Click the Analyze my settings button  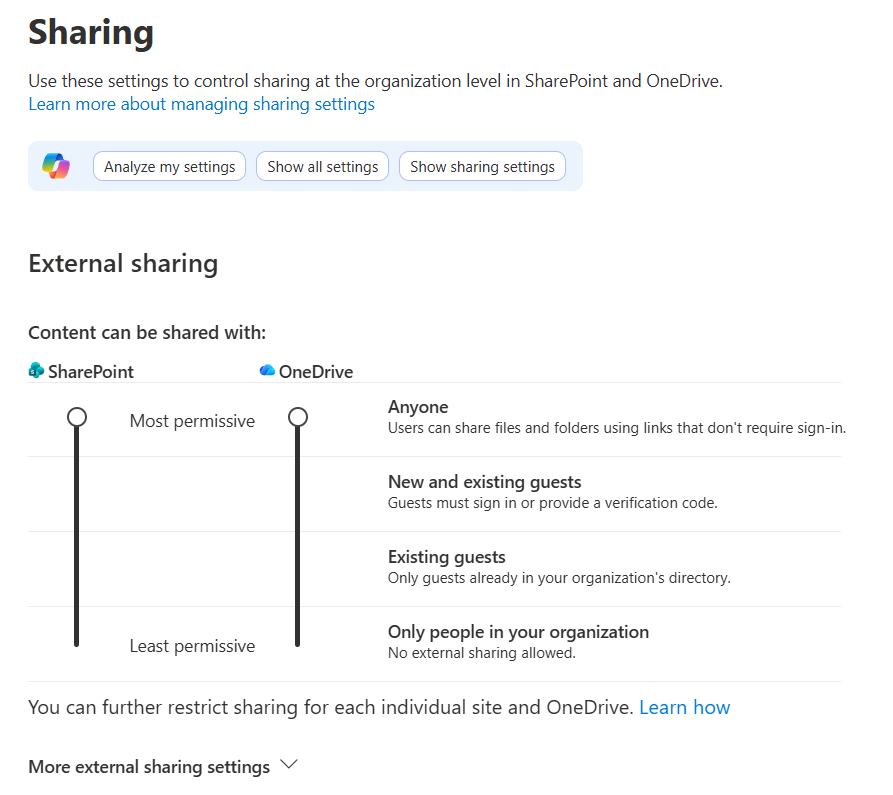(169, 166)
